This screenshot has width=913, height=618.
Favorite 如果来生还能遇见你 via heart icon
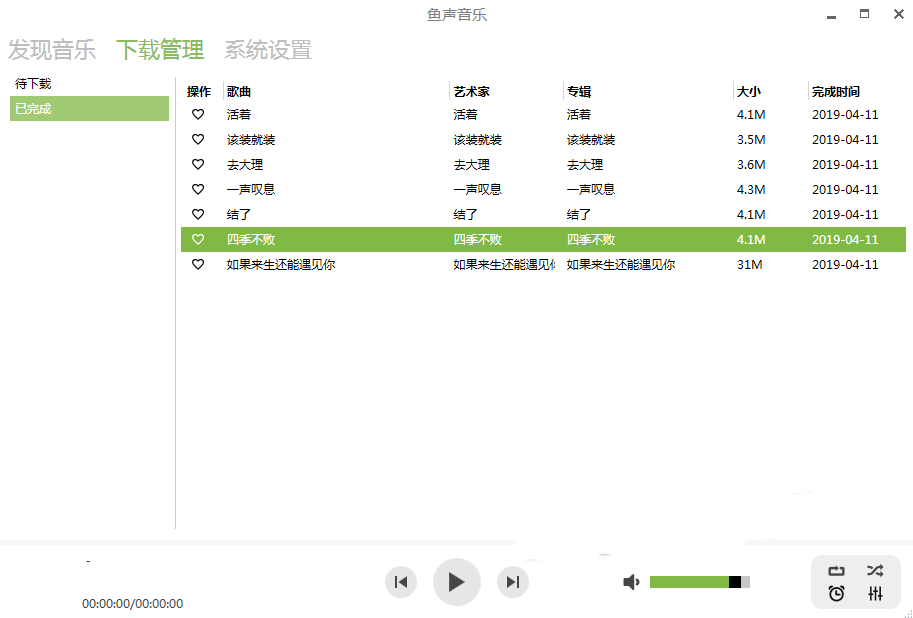198,264
